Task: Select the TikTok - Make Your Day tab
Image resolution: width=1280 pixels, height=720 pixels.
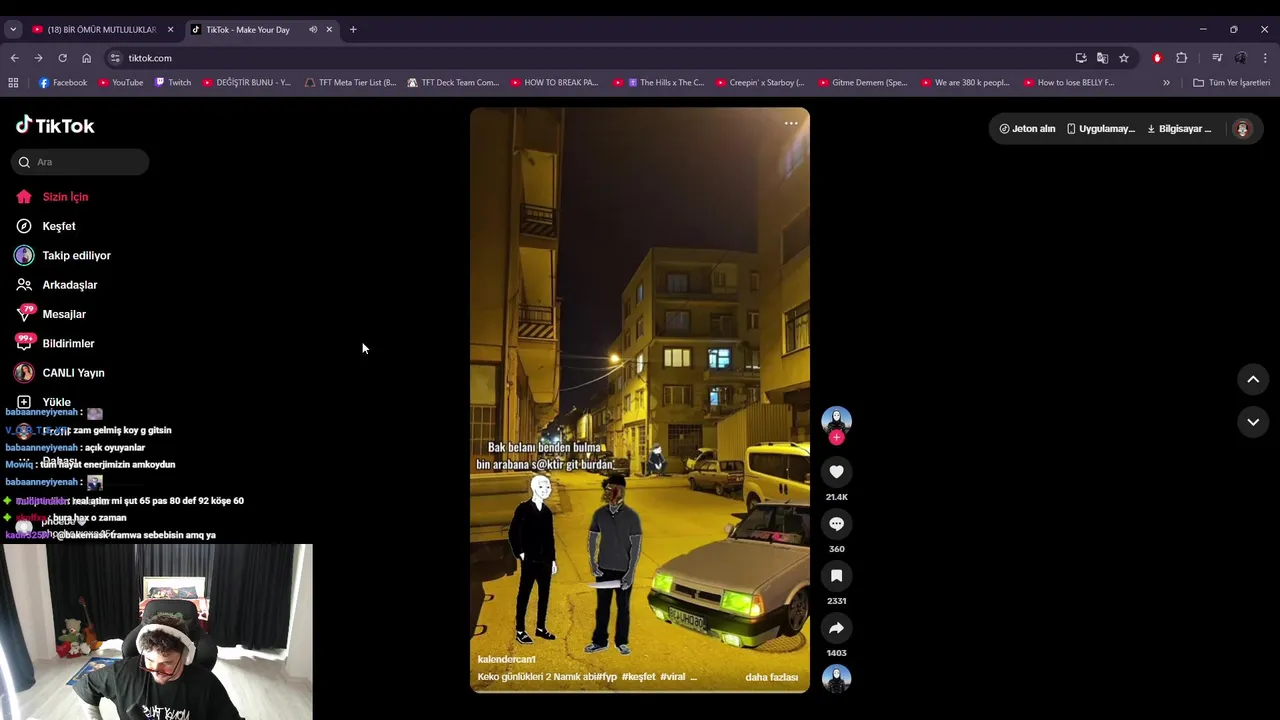Action: tap(248, 30)
